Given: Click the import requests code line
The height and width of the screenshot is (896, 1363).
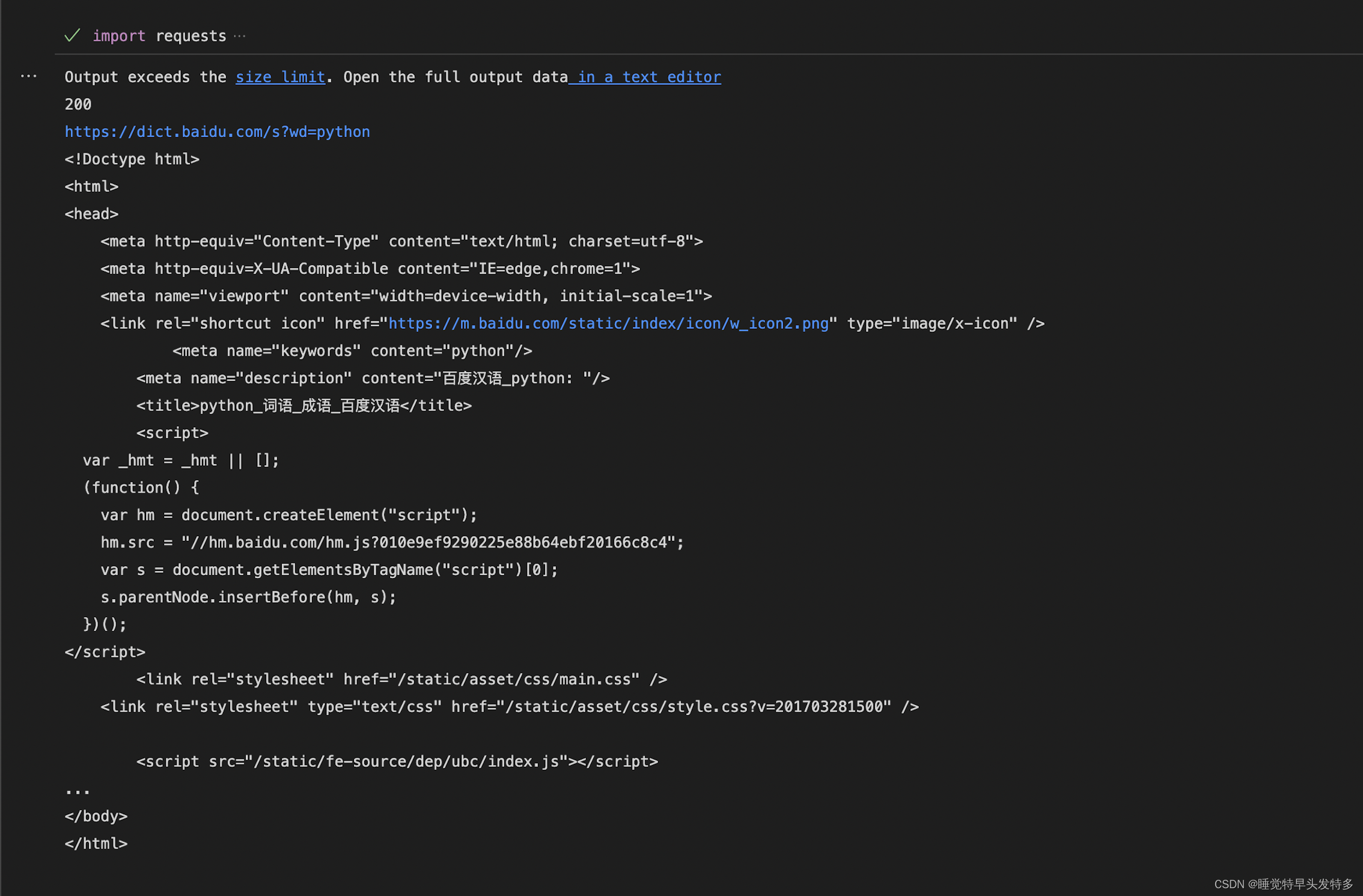Looking at the screenshot, I should (x=159, y=36).
